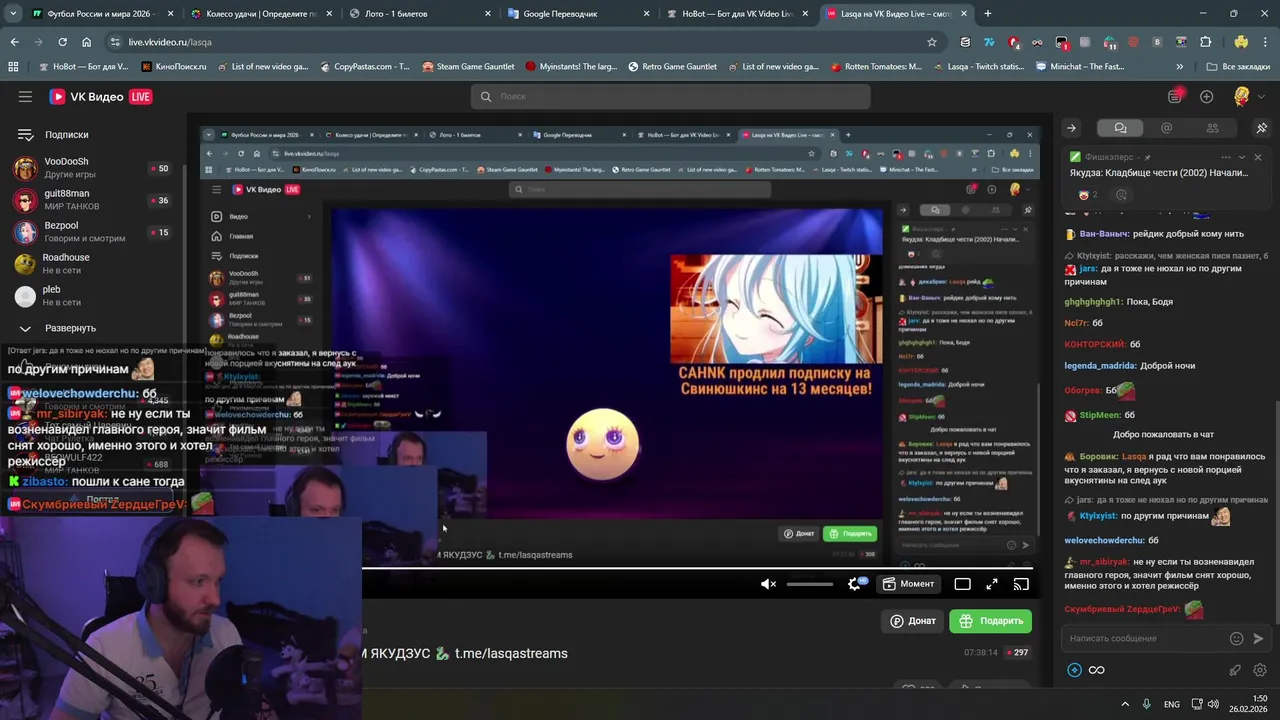Collapse the chat panel with arrow icon
This screenshot has height=720, width=1280.
click(x=1071, y=128)
